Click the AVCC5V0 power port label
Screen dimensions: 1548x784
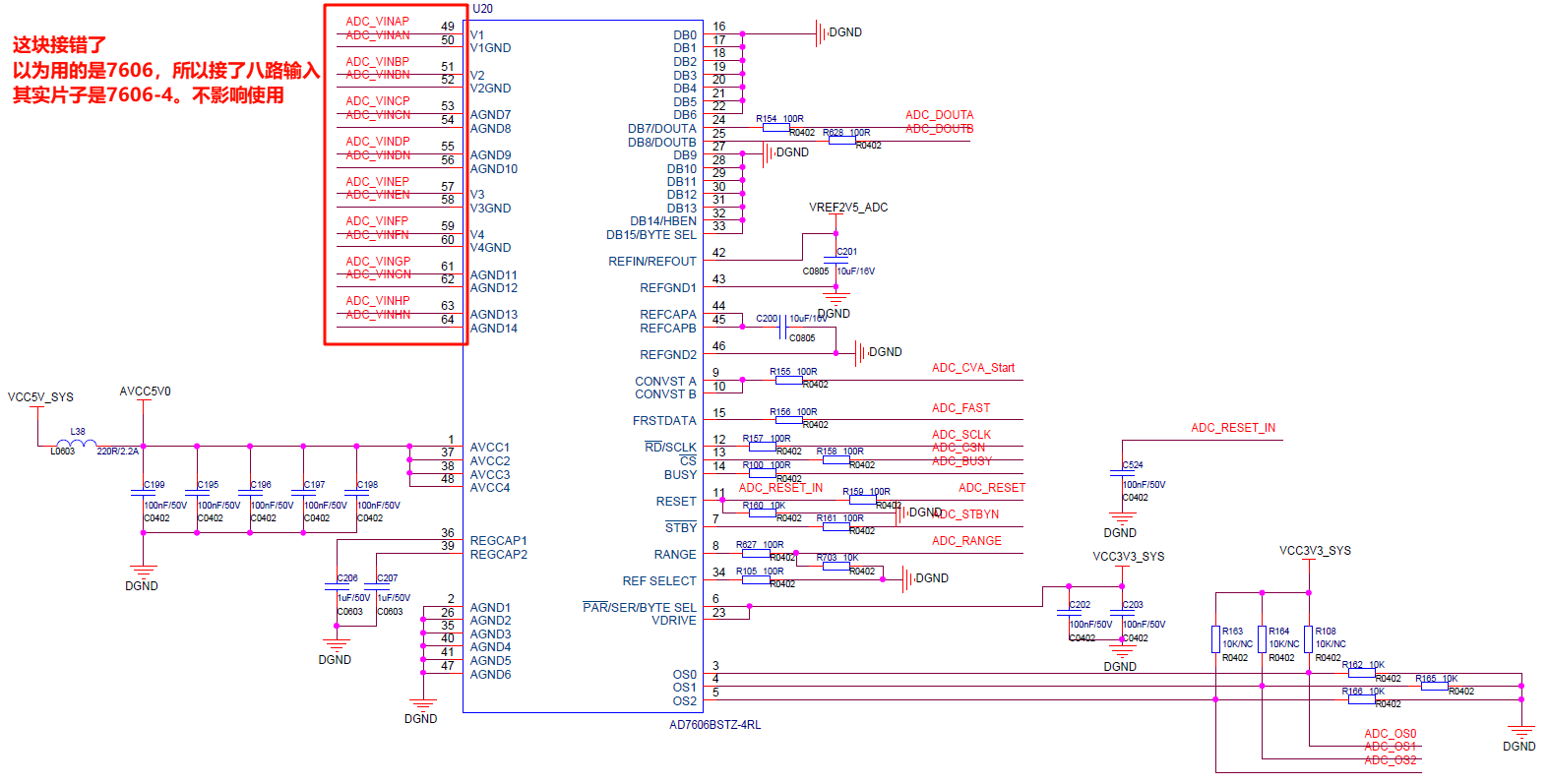point(145,392)
